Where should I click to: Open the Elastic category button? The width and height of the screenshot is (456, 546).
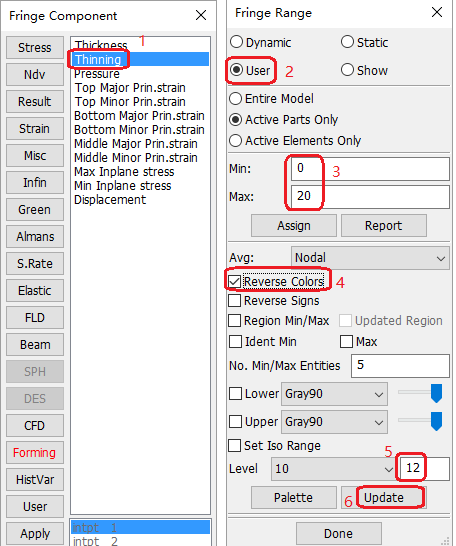click(35, 290)
